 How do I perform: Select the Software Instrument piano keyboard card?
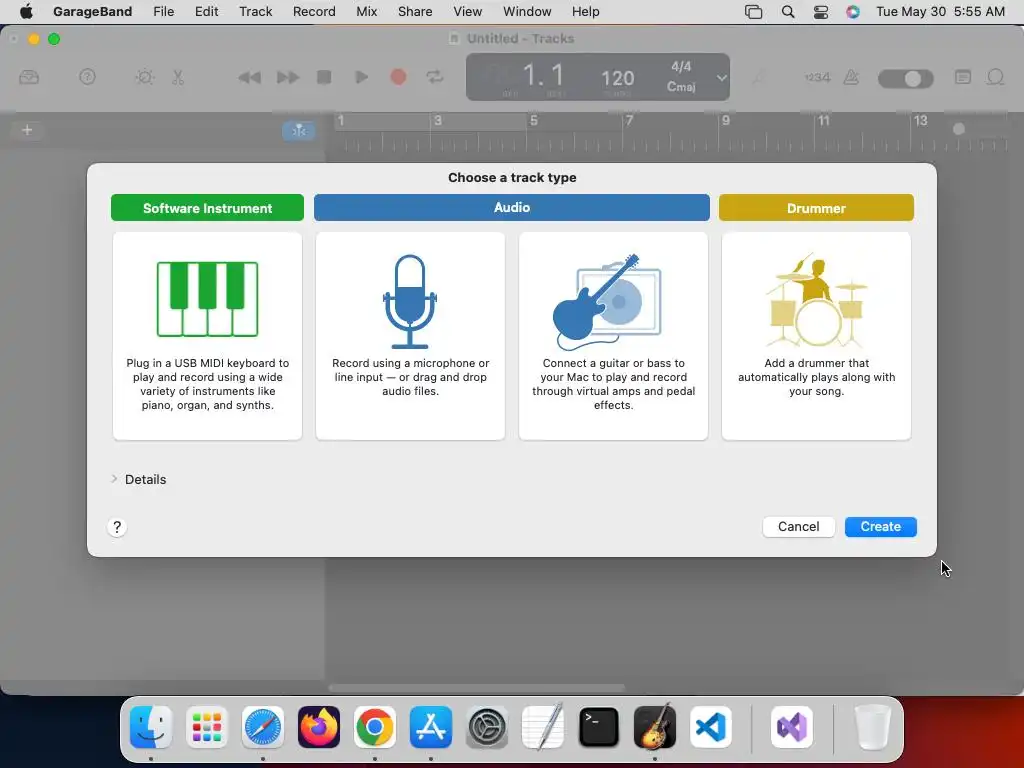coord(207,336)
